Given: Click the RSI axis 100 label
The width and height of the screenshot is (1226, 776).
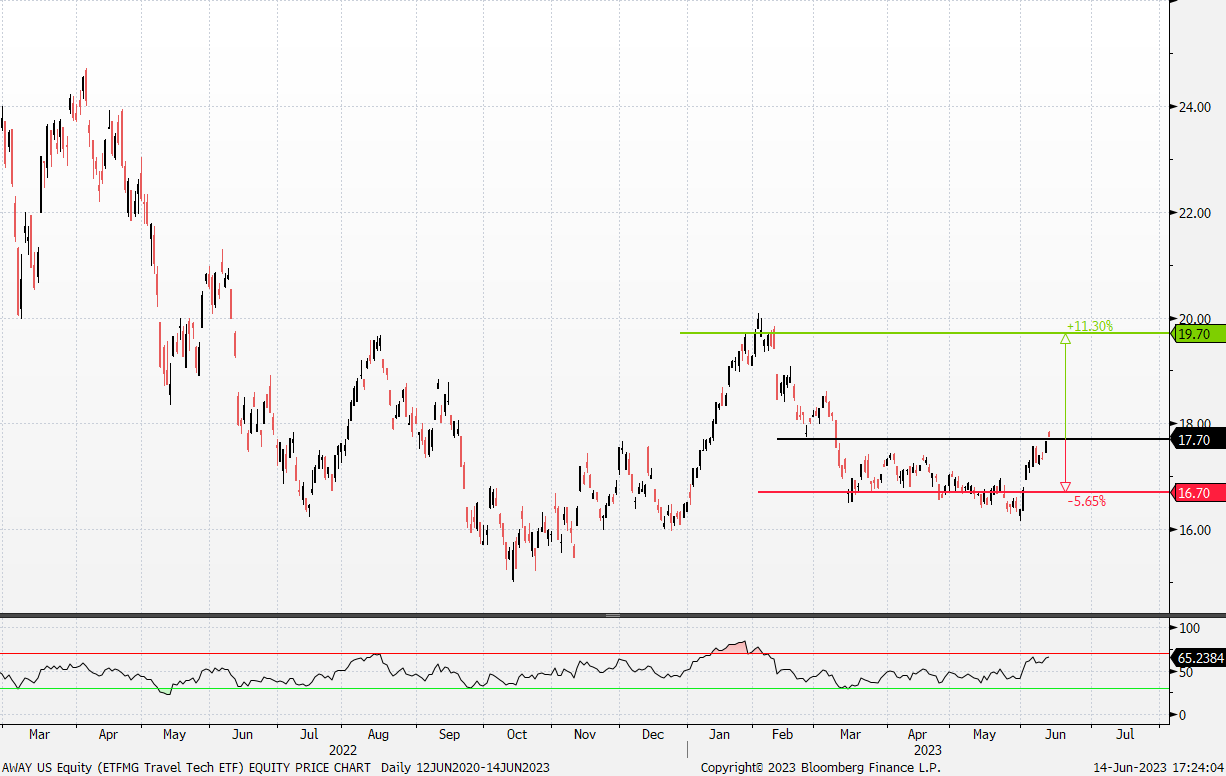Looking at the screenshot, I should click(x=1189, y=628).
